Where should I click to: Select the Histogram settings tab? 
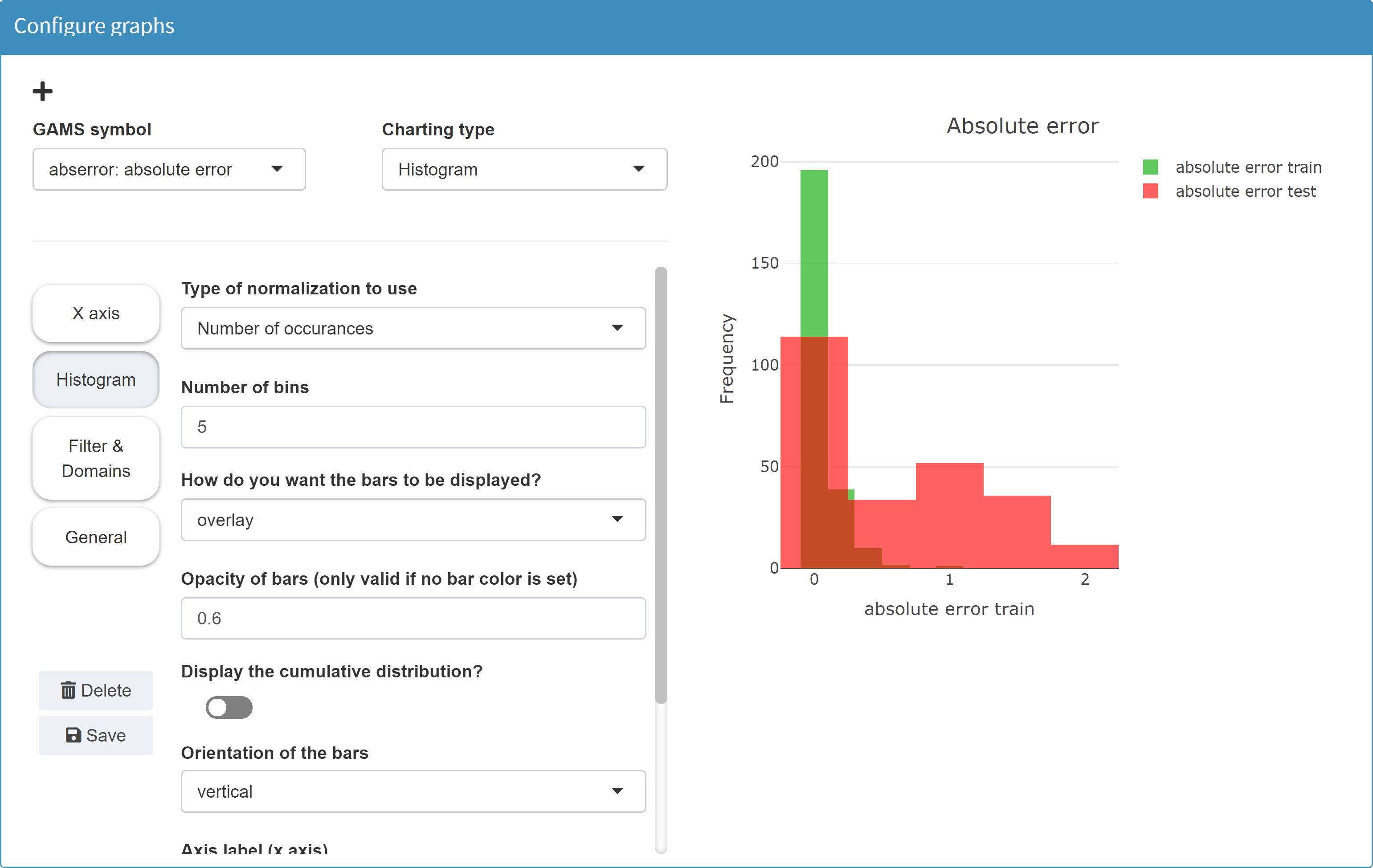coord(96,379)
